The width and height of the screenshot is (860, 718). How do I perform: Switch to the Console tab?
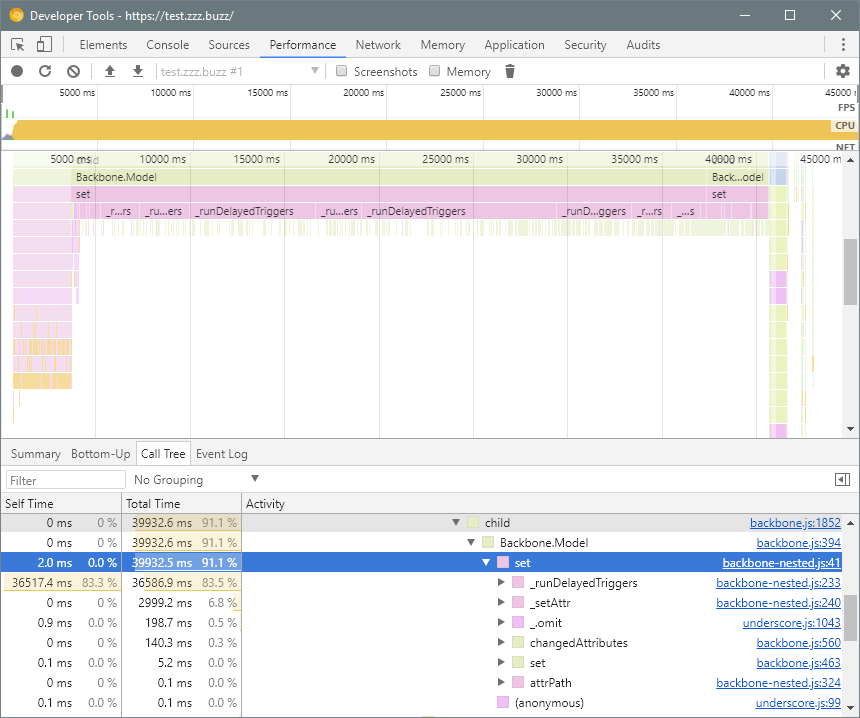tap(167, 45)
